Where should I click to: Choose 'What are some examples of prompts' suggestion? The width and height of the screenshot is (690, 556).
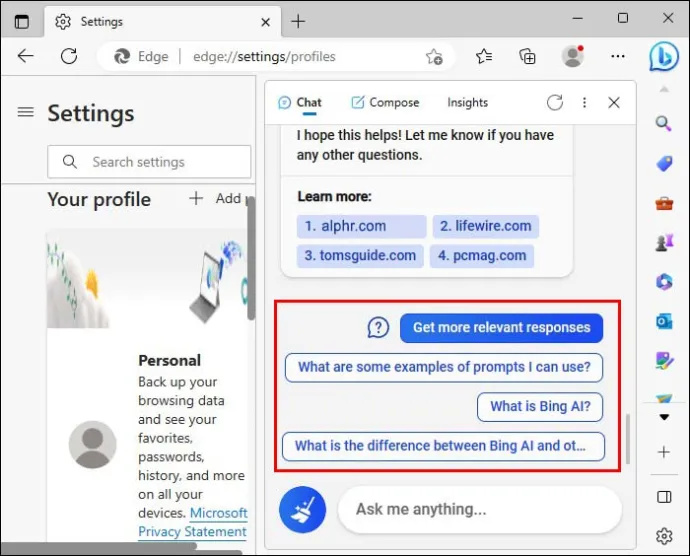444,367
